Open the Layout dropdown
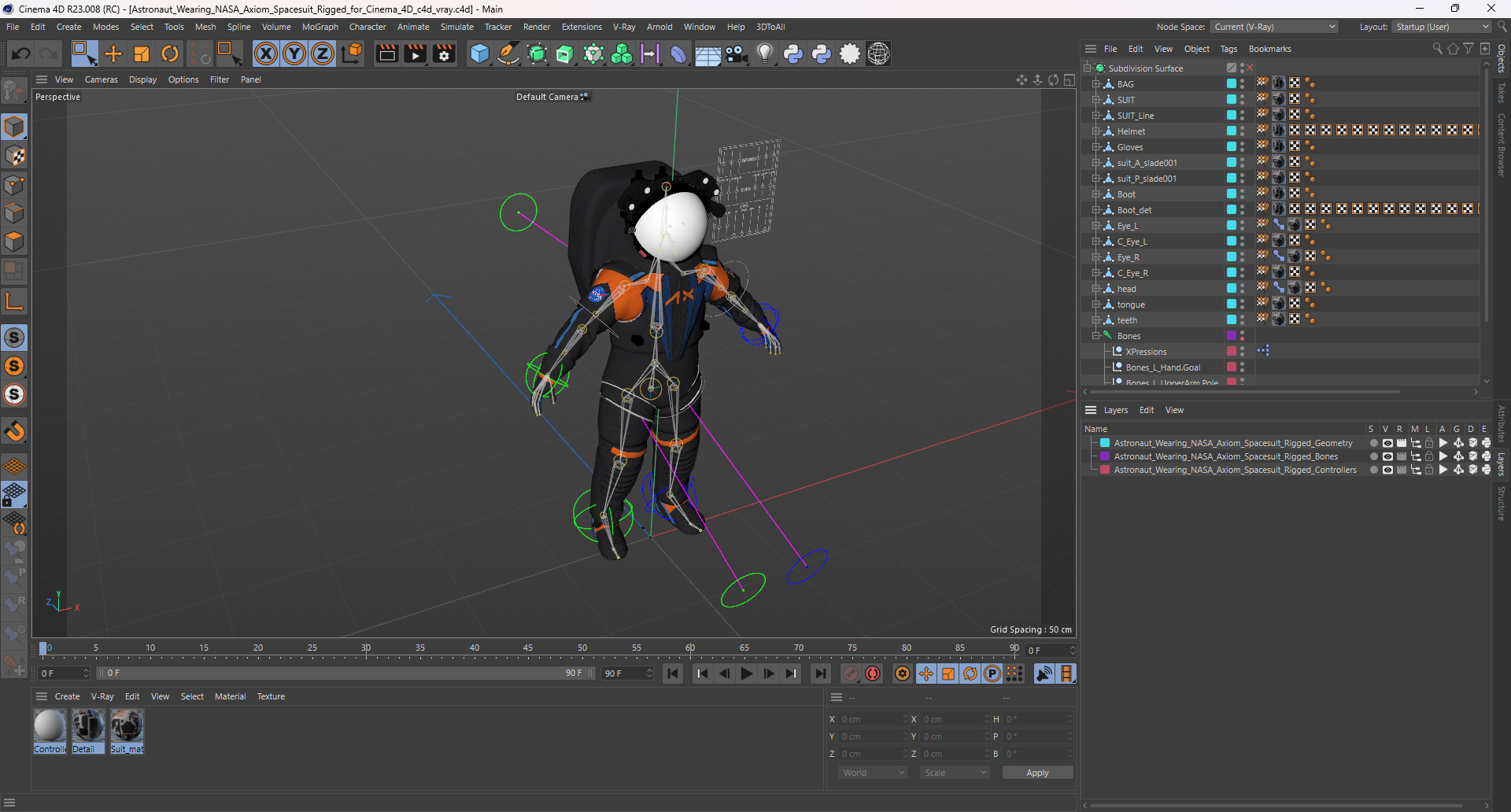Screen dimensions: 1511x812 point(1441,27)
